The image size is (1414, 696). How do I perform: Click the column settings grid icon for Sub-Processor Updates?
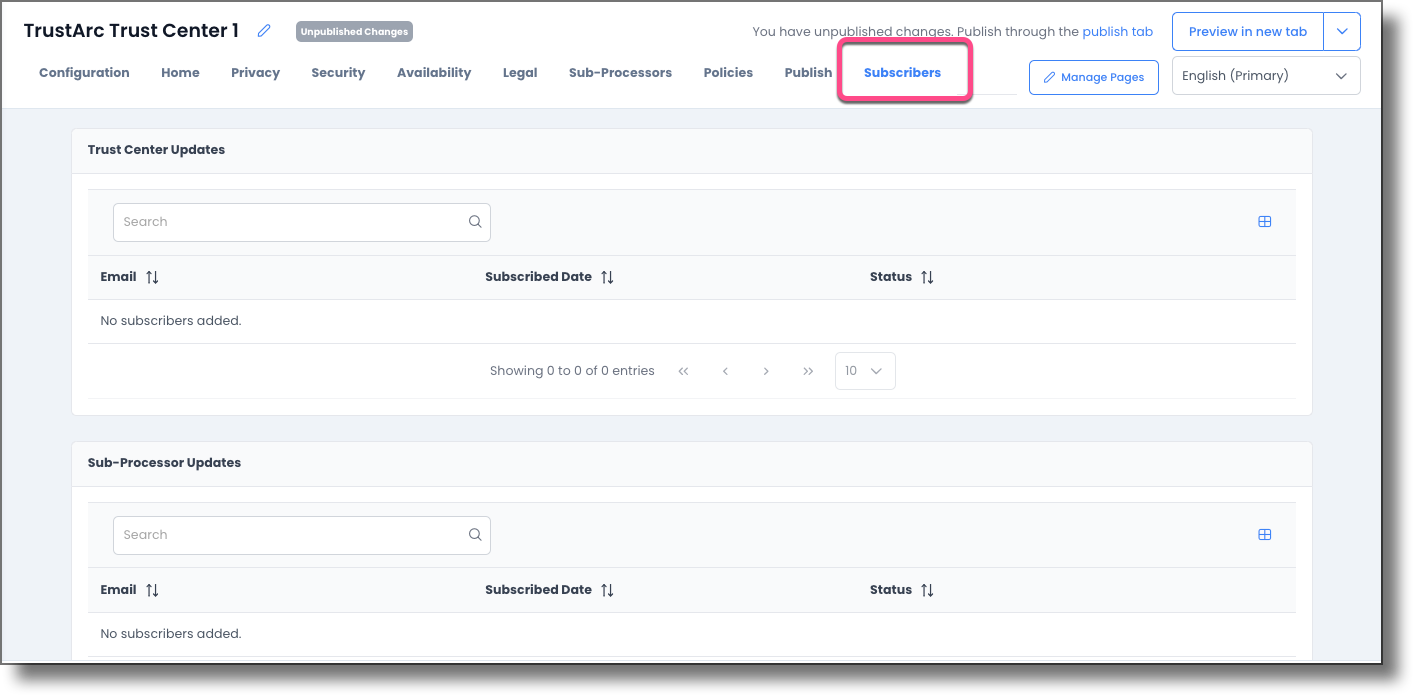1264,534
